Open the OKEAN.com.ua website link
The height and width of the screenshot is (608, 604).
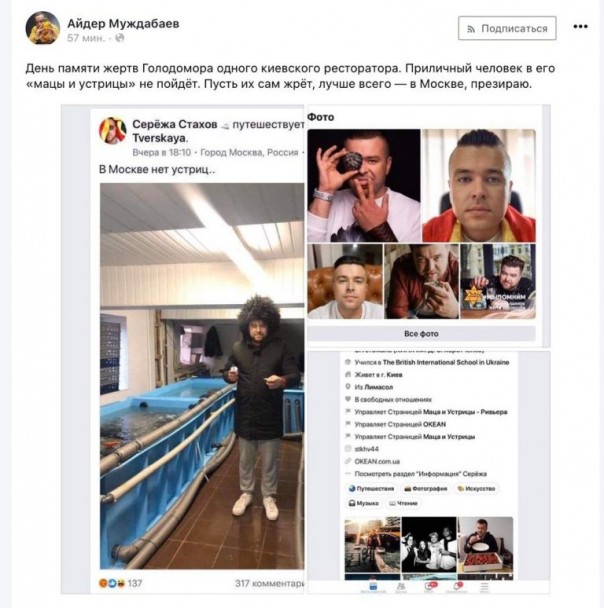(377, 461)
